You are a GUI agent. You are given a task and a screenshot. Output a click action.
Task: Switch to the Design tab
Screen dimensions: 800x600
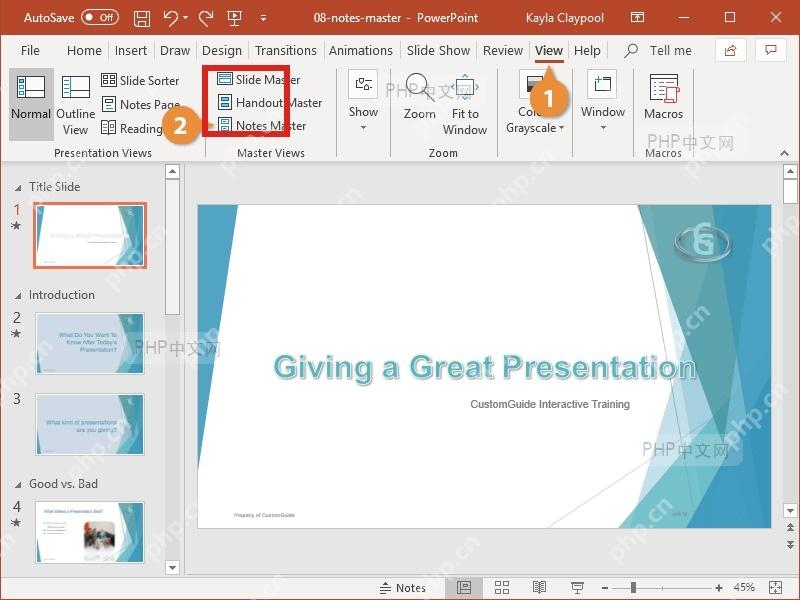click(222, 51)
